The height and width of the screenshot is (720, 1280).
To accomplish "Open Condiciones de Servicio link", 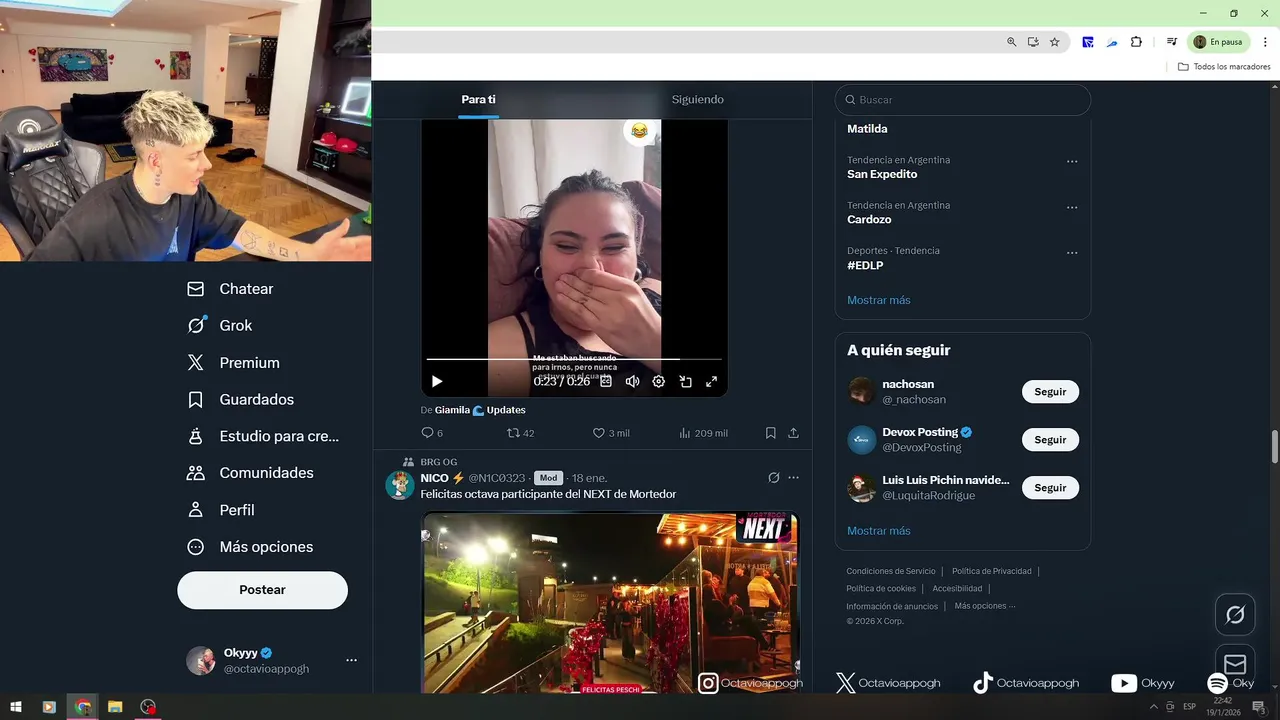I will click(x=891, y=571).
